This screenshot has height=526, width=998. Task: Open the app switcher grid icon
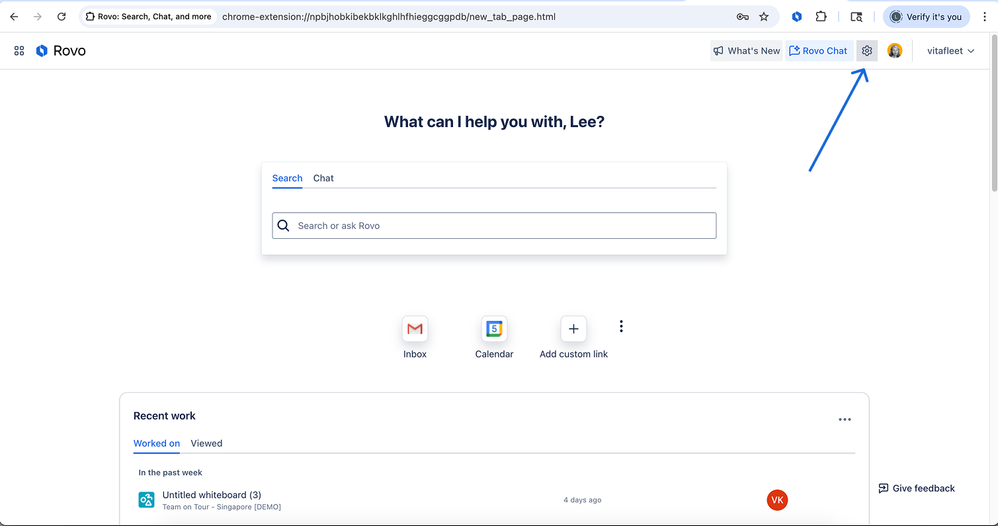(19, 51)
